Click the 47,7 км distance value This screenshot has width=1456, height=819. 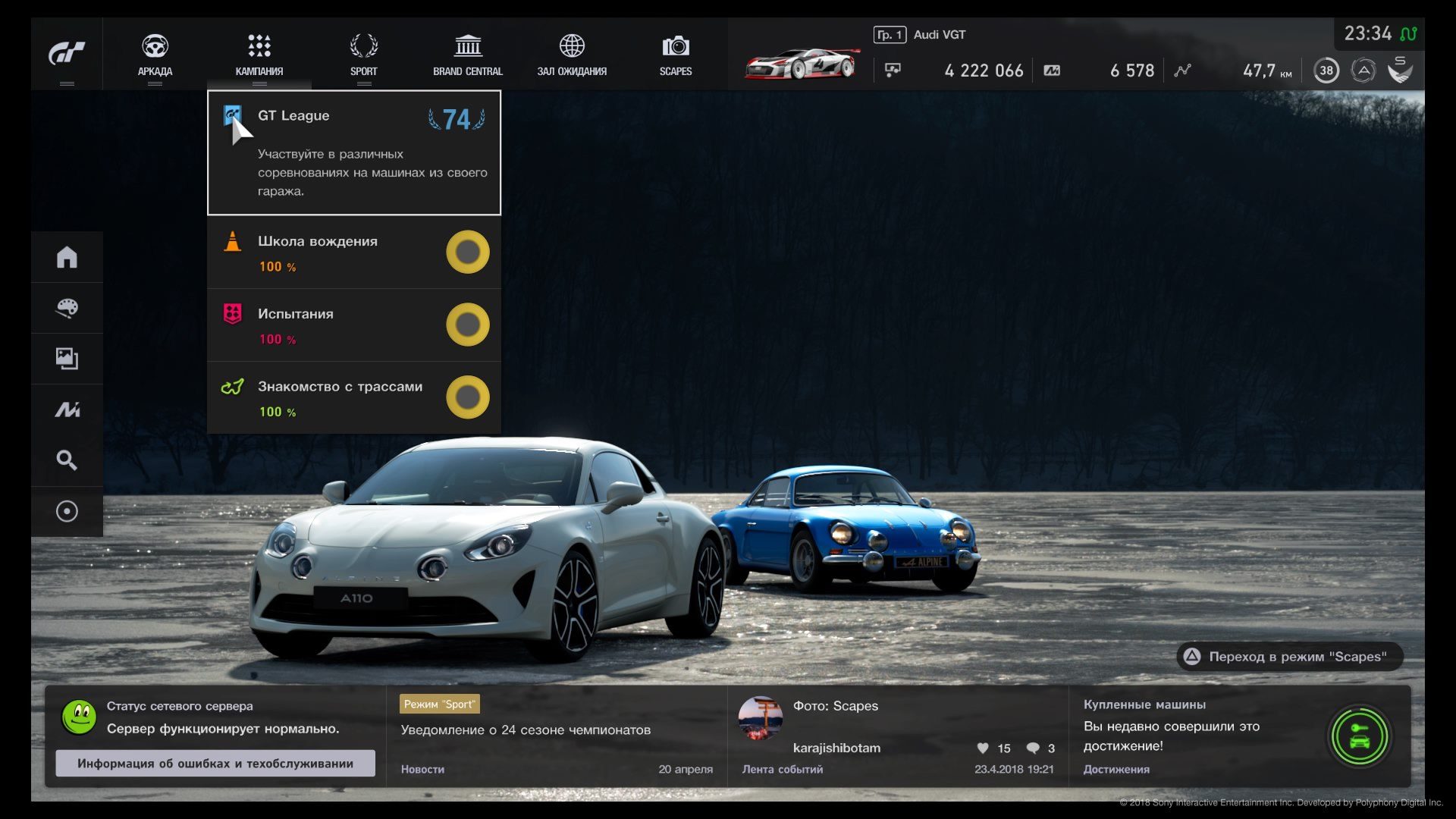tap(1267, 71)
